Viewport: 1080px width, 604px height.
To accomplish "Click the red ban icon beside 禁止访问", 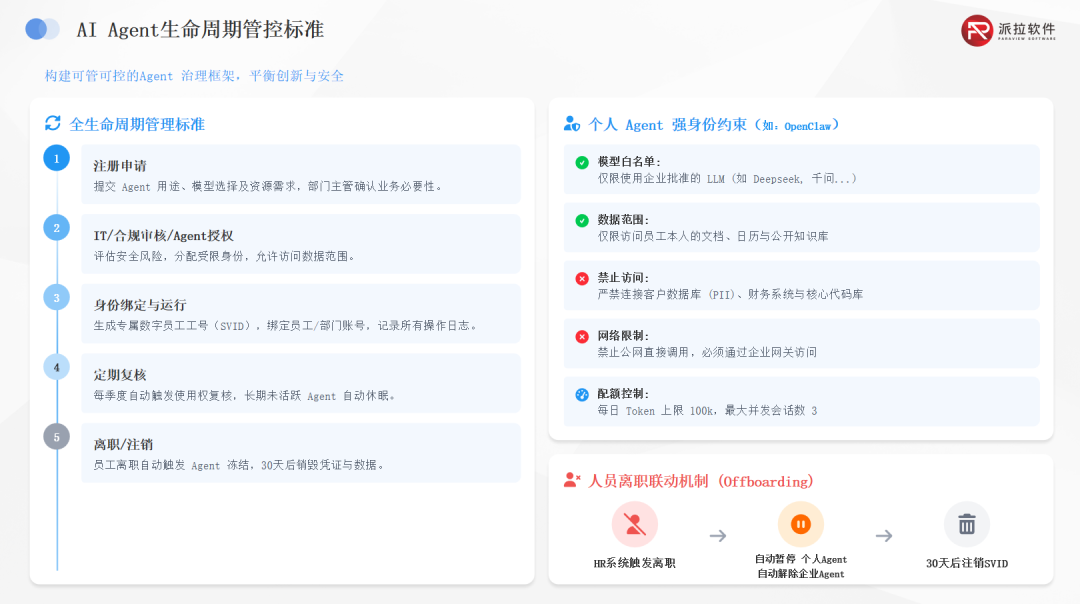I will pyautogui.click(x=582, y=280).
